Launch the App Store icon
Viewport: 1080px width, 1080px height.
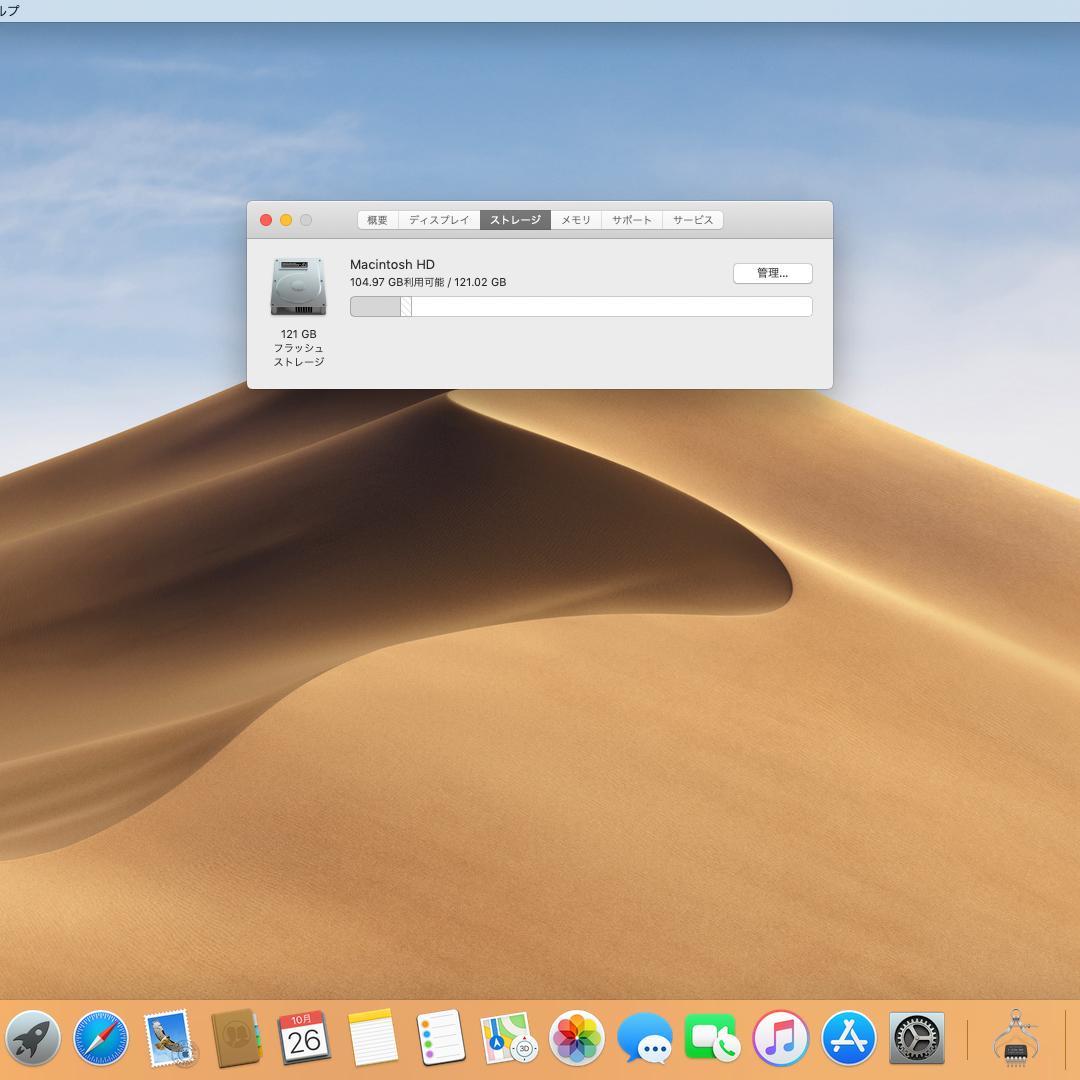[x=849, y=1038]
